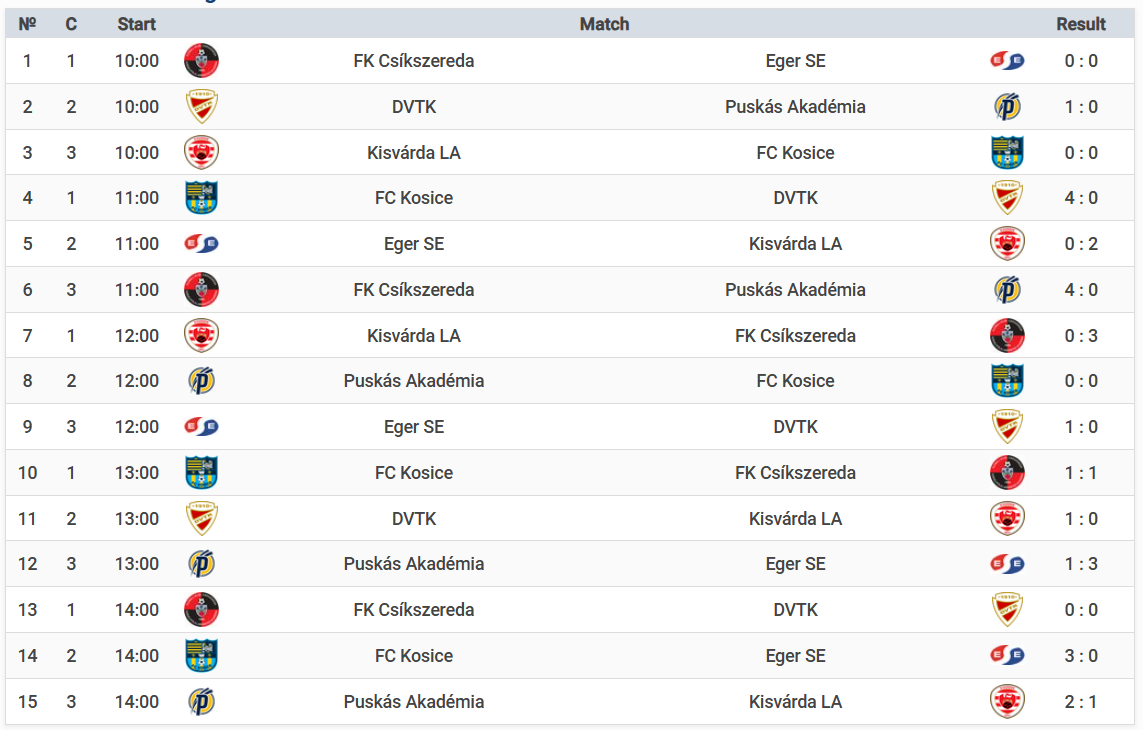Viewport: 1143px width, 730px height.
Task: Click FK Csíkszereda logo in match 1
Action: pos(201,61)
